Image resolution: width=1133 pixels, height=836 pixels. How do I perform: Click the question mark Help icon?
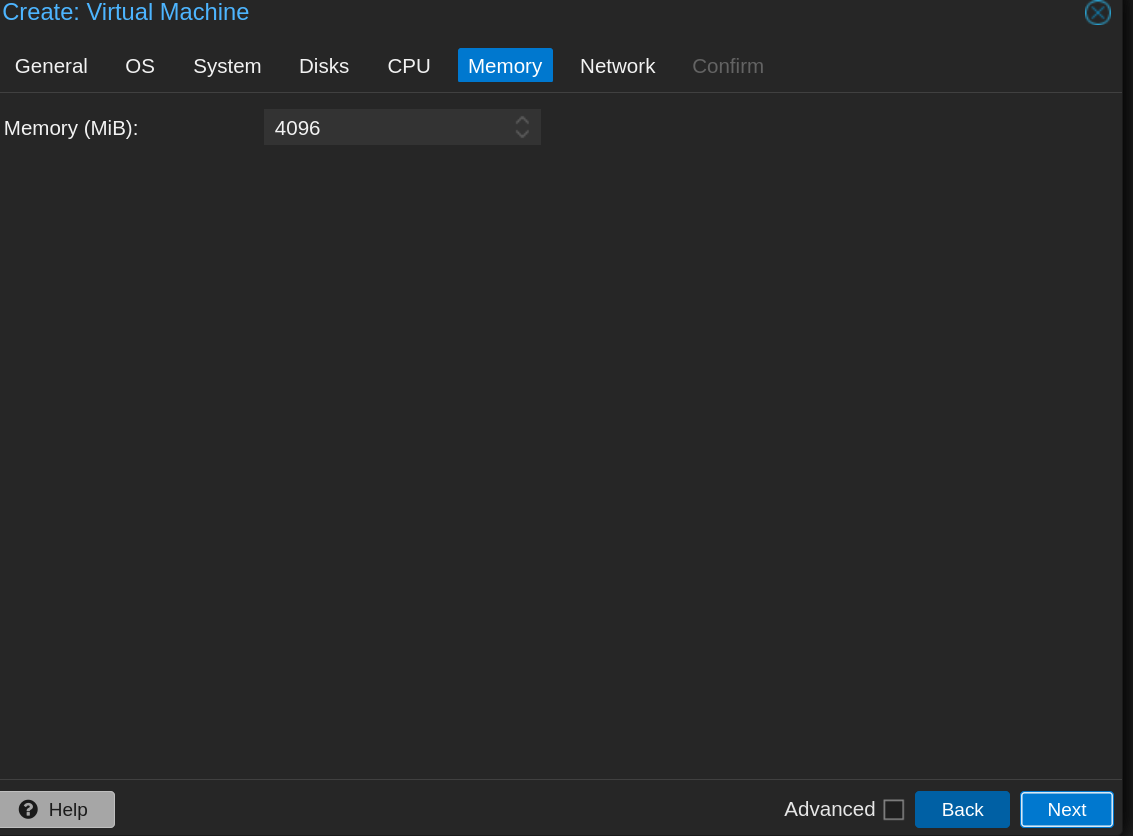pos(28,809)
